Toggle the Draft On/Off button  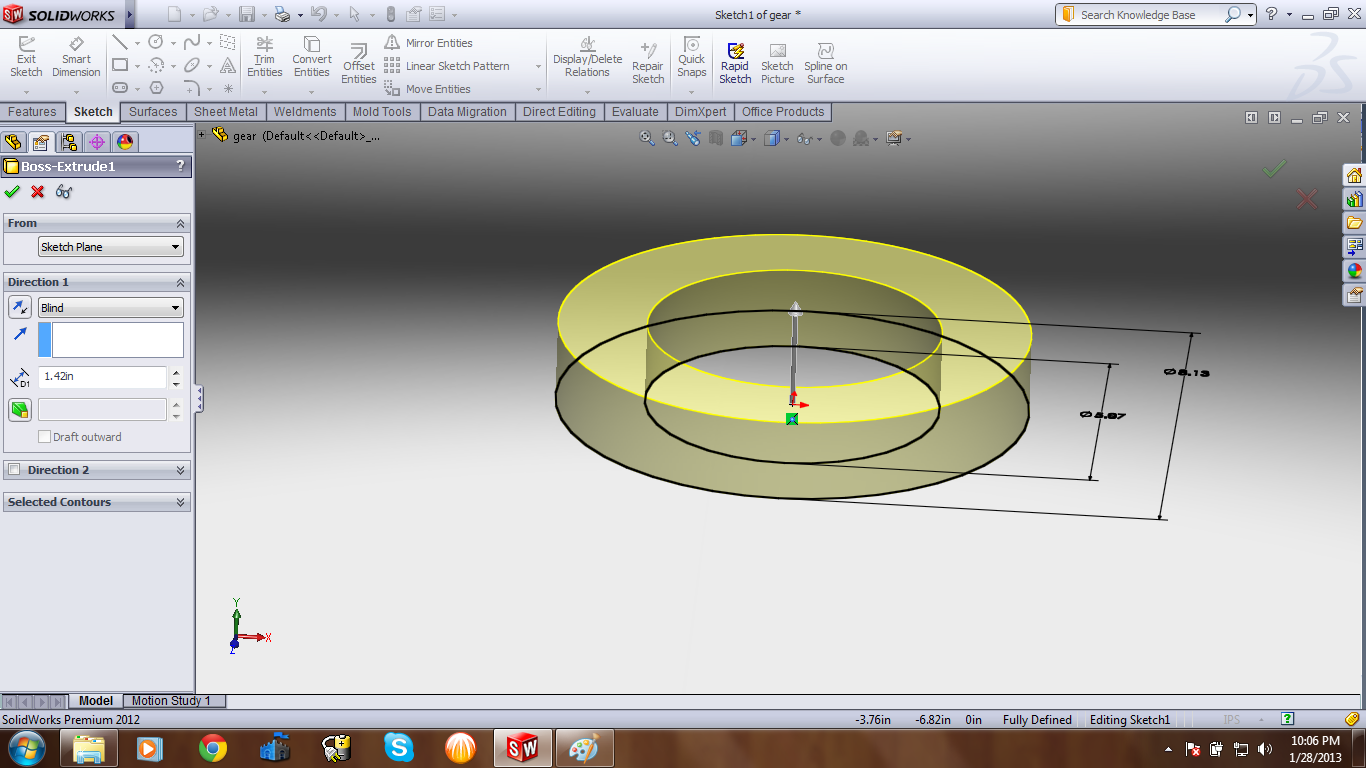20,410
